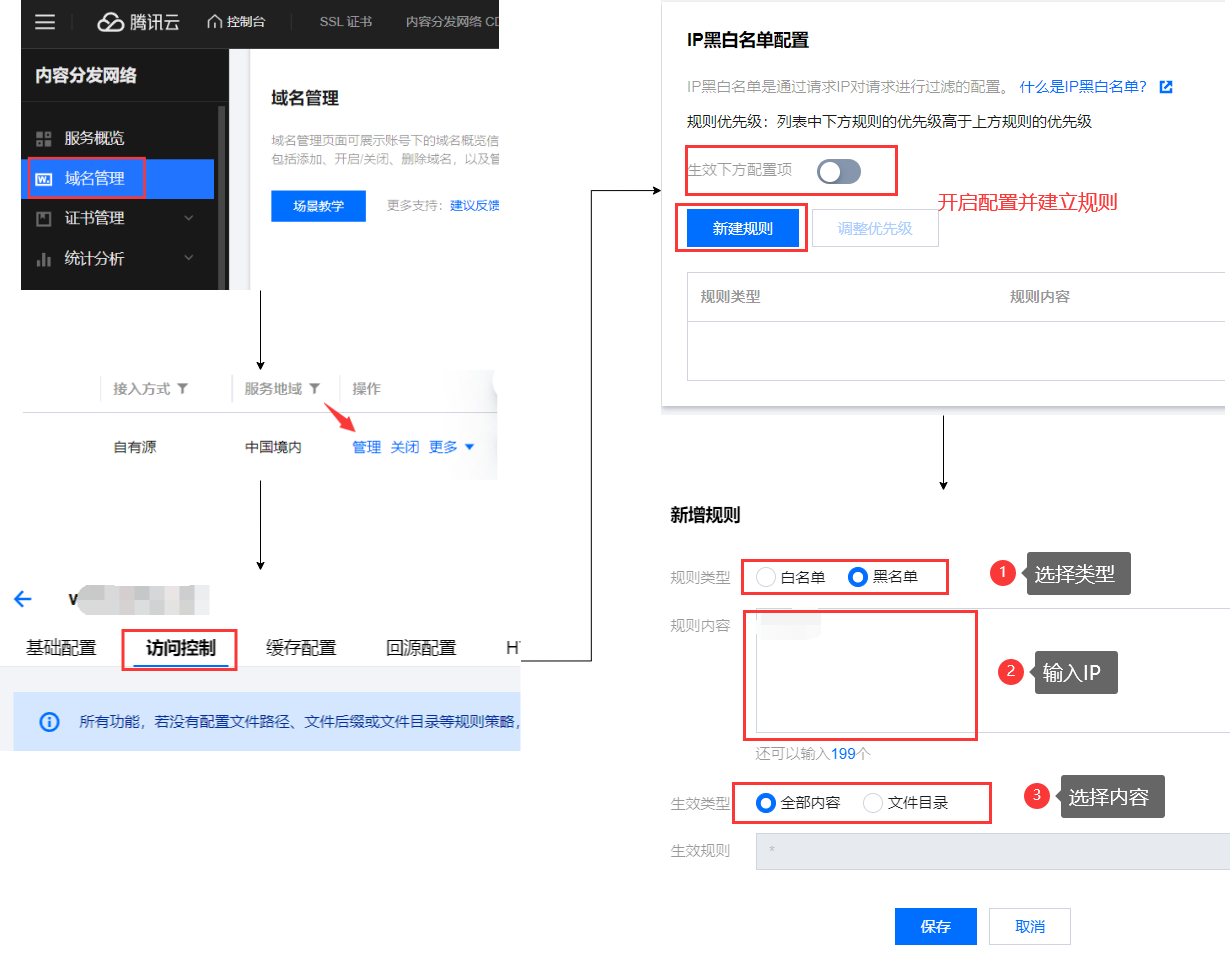Click the 调整优先级 button
Viewport: 1231px width, 963px height.
click(875, 229)
